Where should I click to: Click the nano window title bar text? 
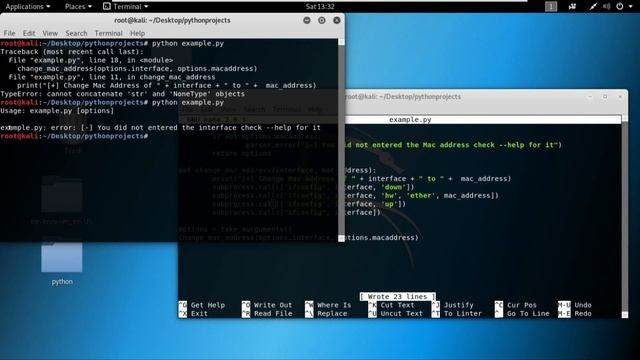click(403, 97)
